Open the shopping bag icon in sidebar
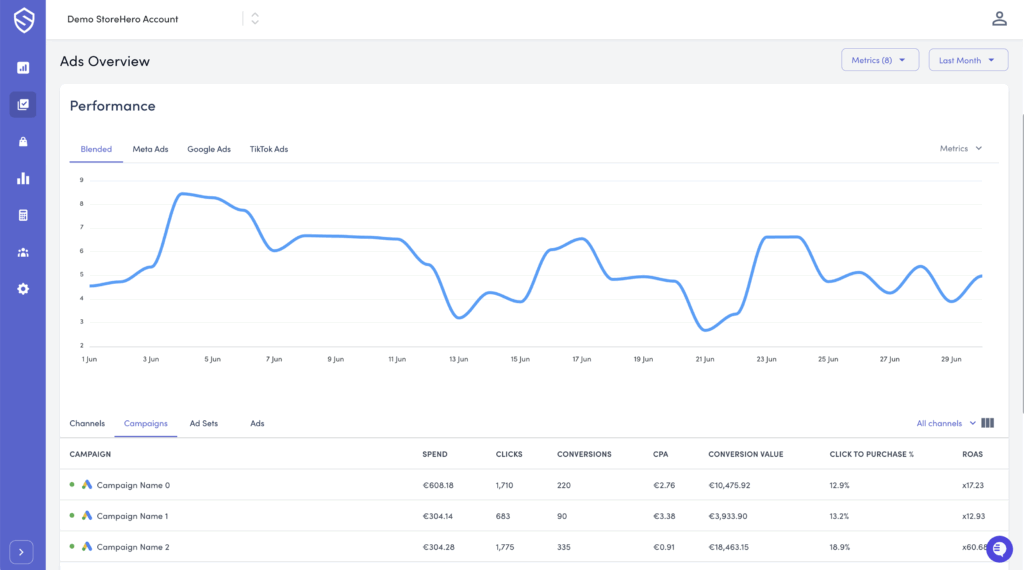The height and width of the screenshot is (570, 1024). 23,142
